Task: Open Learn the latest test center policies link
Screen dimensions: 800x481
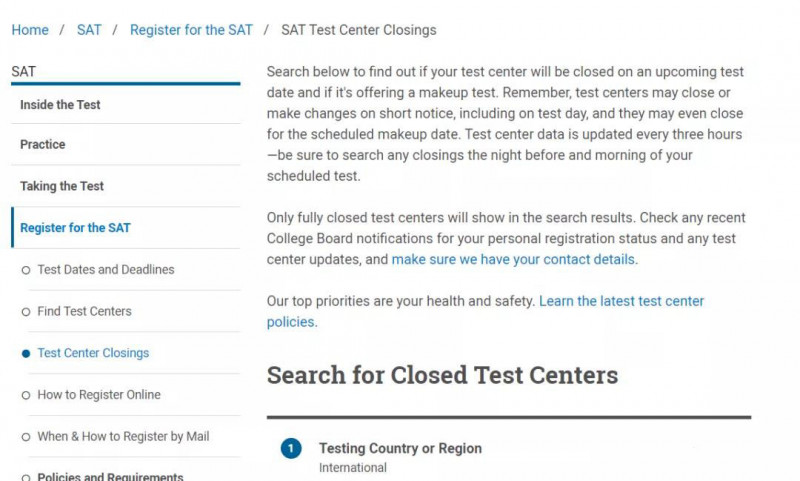Action: tap(485, 312)
